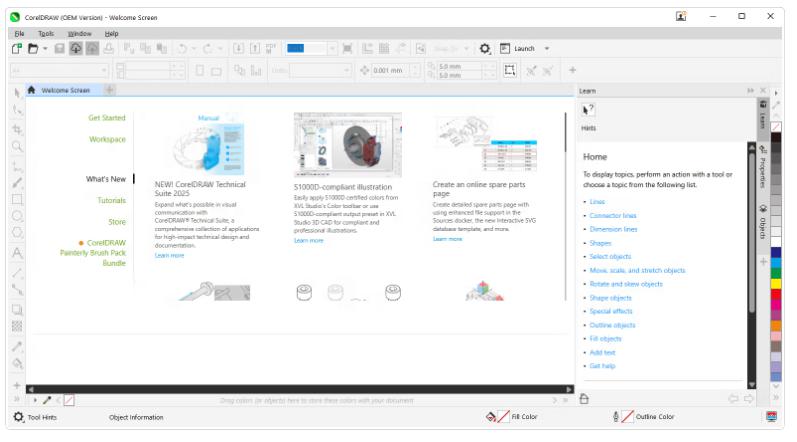The image size is (797, 442).
Task: Toggle the lock icon below the Learn panel
Action: [584, 399]
